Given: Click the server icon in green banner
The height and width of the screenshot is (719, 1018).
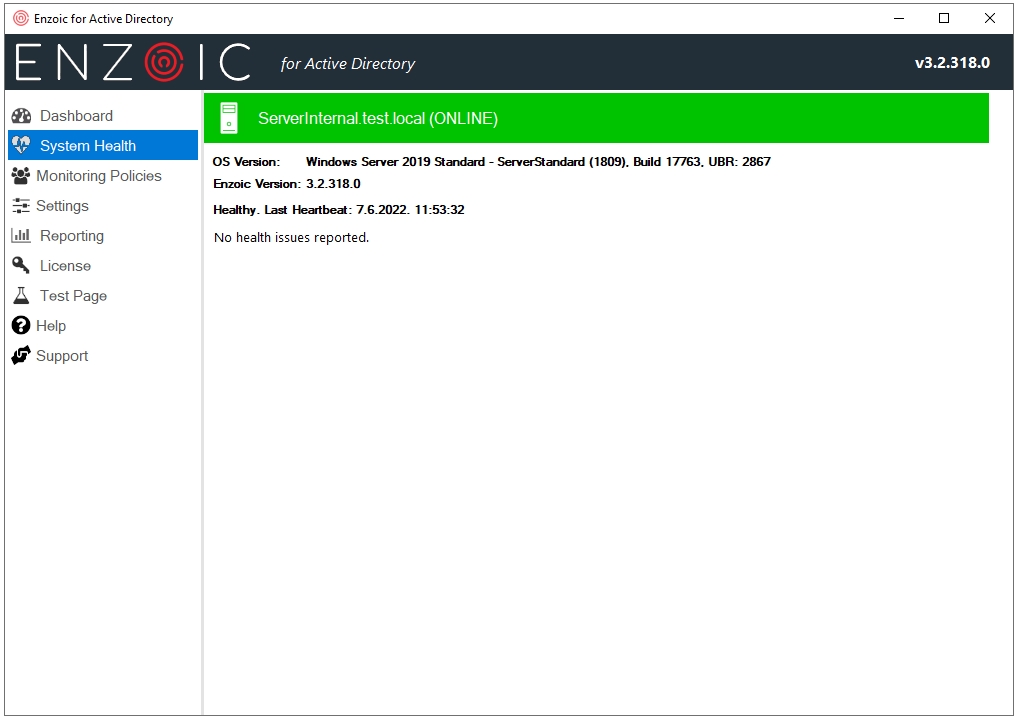Looking at the screenshot, I should (229, 118).
